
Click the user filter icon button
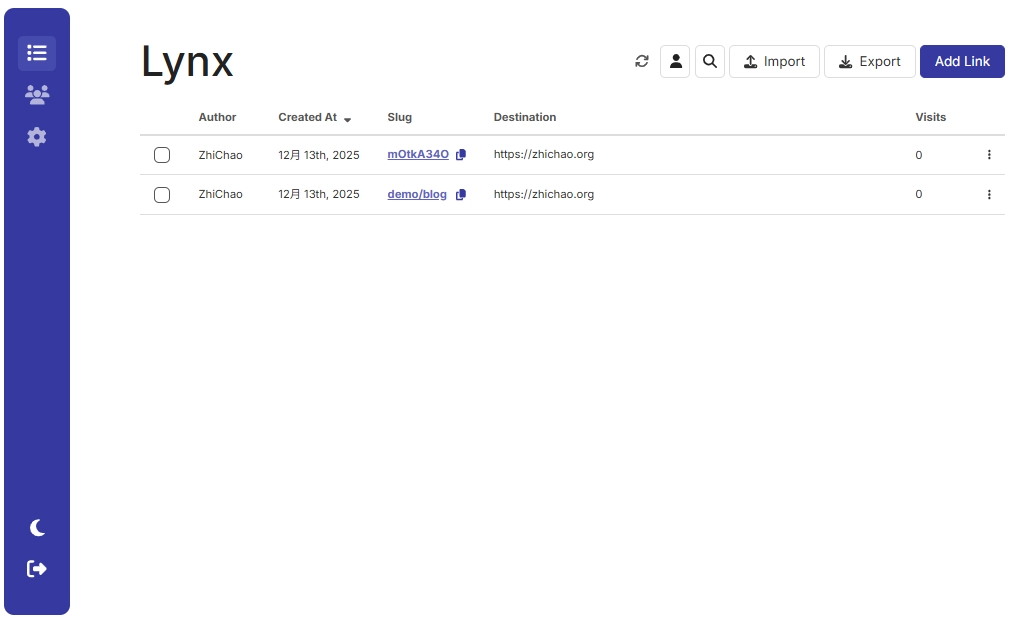coord(675,62)
